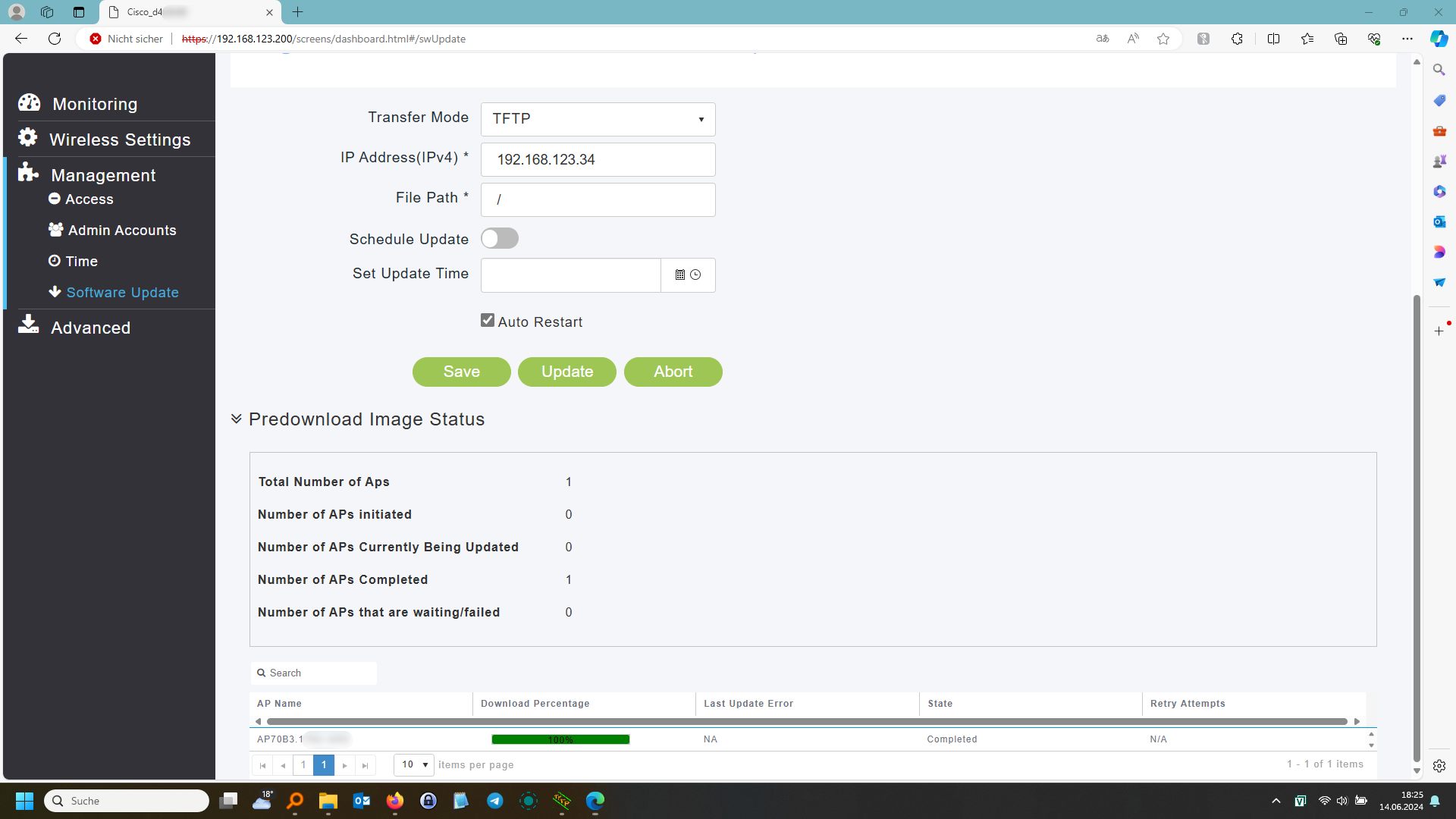The width and height of the screenshot is (1456, 819).
Task: Click the 100% download progress bar
Action: [x=560, y=739]
